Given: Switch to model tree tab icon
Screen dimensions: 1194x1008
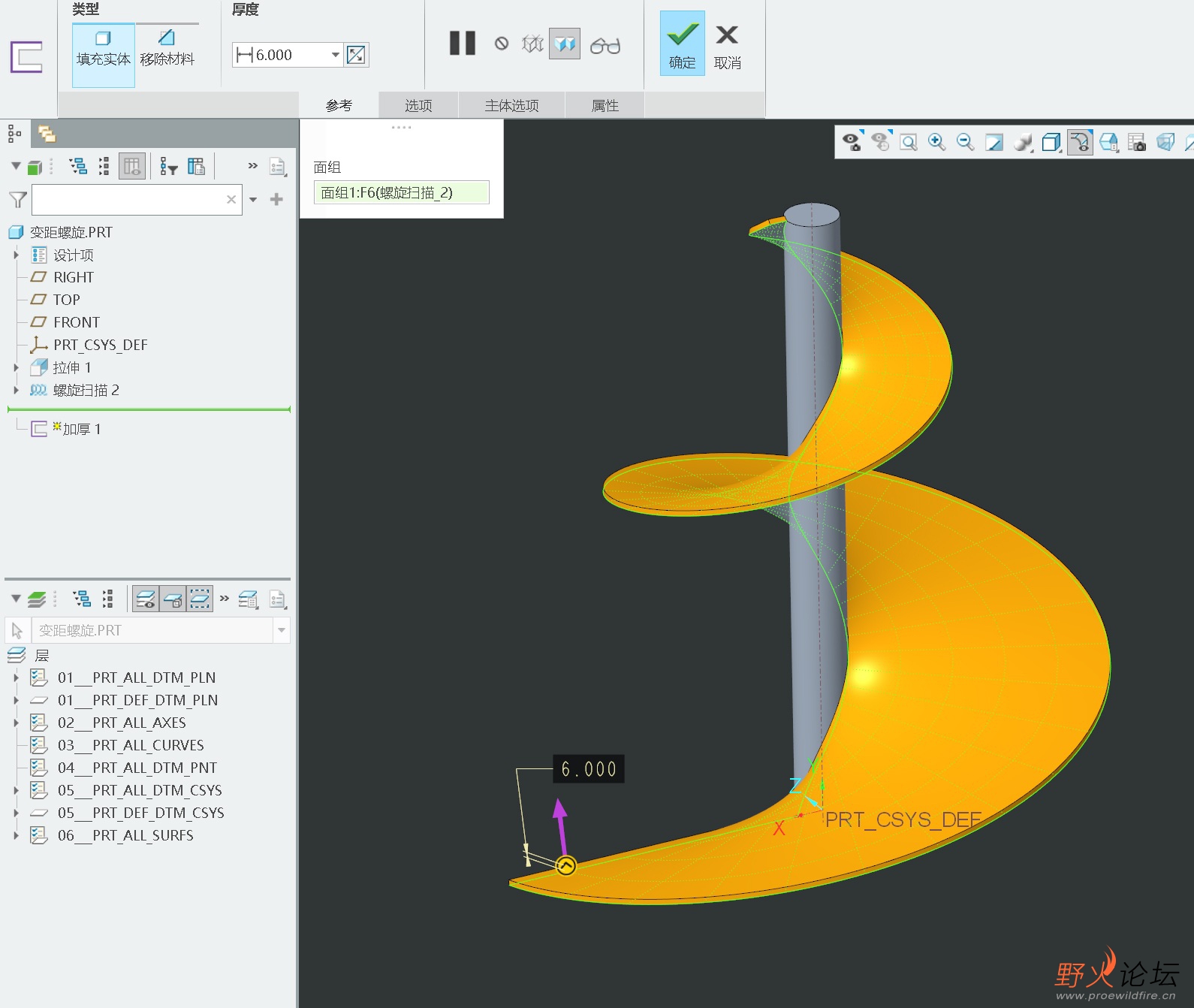Looking at the screenshot, I should click(x=14, y=134).
